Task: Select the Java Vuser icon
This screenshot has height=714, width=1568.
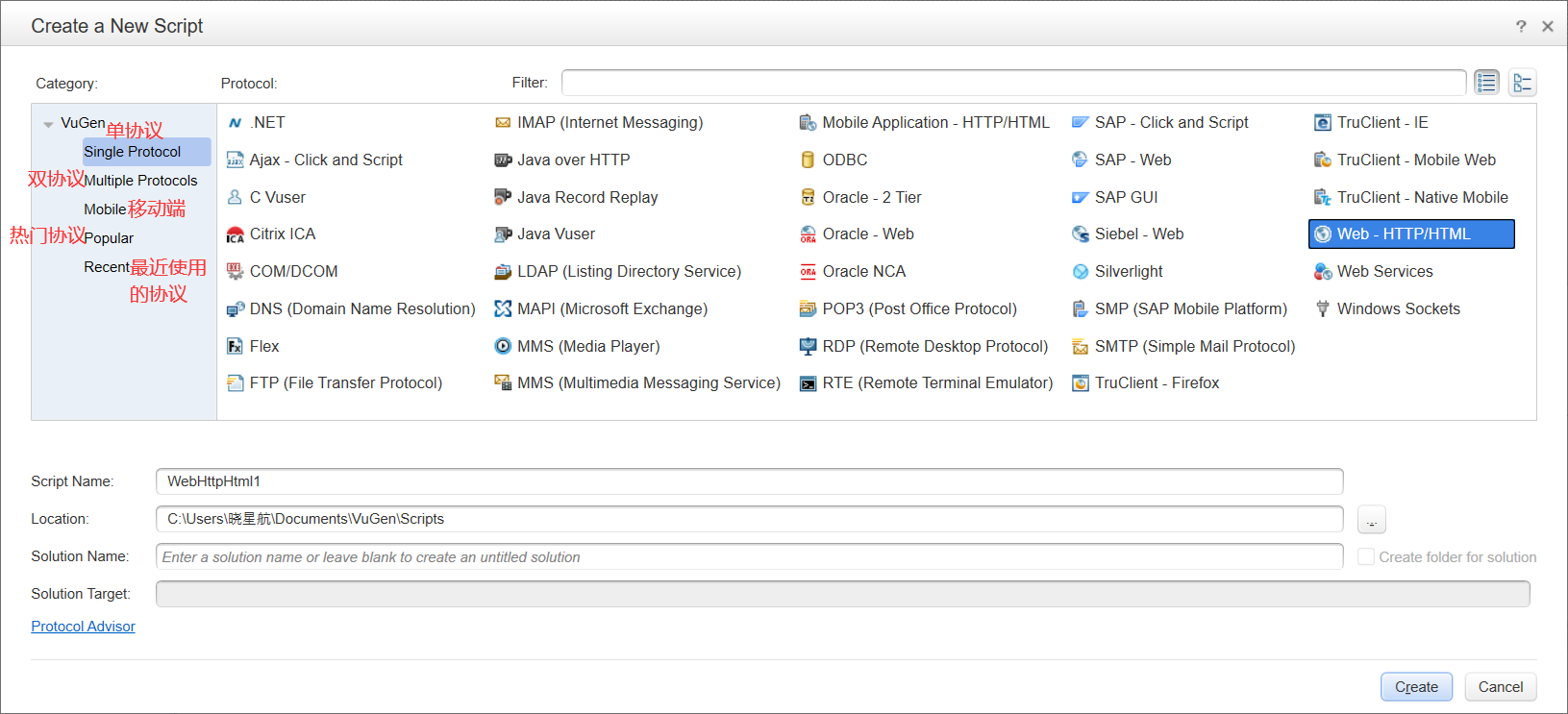Action: 503,234
